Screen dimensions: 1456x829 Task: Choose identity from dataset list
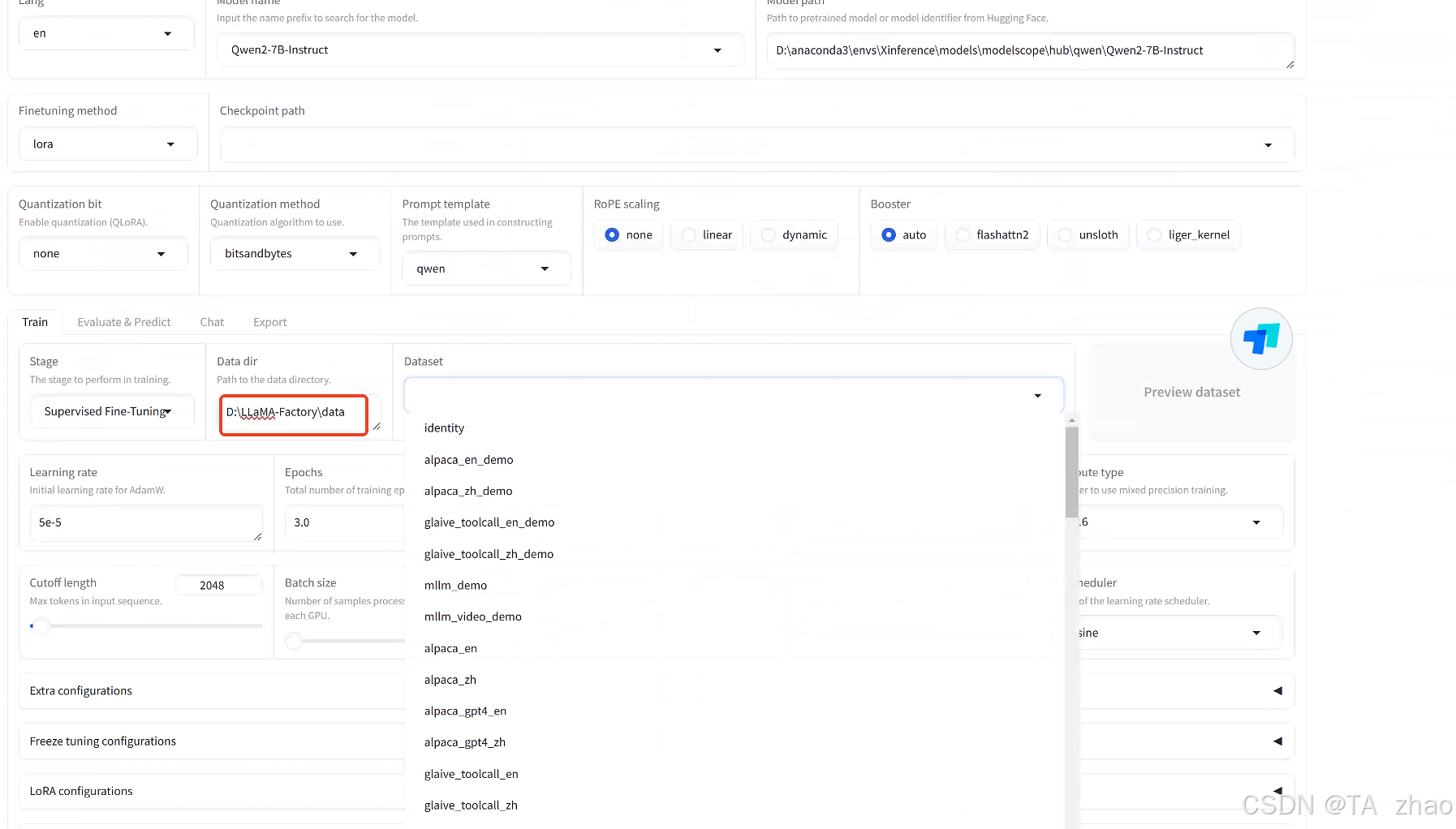[735, 428]
